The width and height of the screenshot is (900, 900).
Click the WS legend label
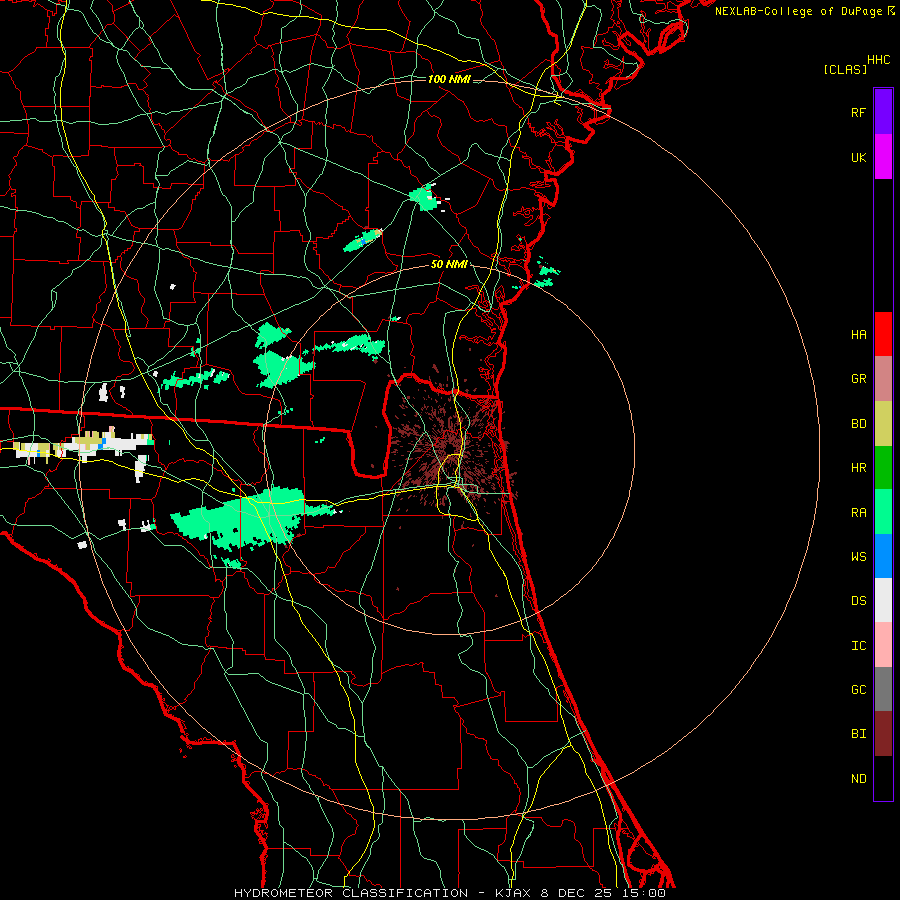tap(858, 557)
